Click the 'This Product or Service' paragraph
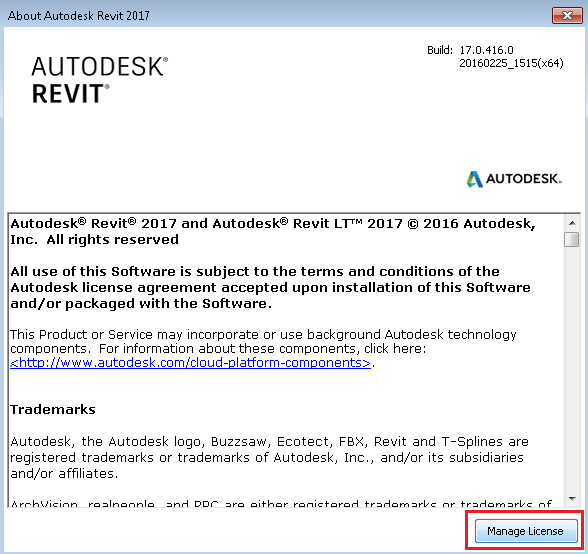Image resolution: width=588 pixels, height=554 pixels. 263,348
